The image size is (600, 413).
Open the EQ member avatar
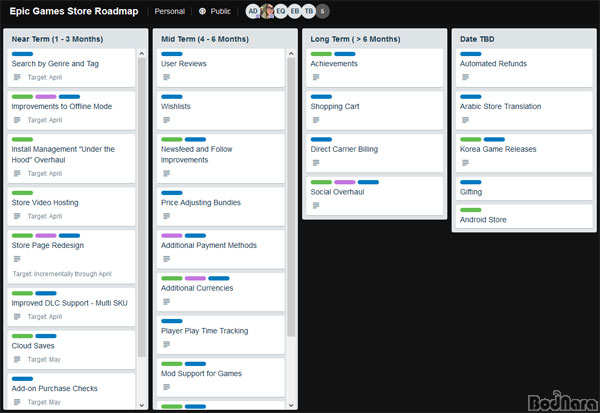[281, 11]
